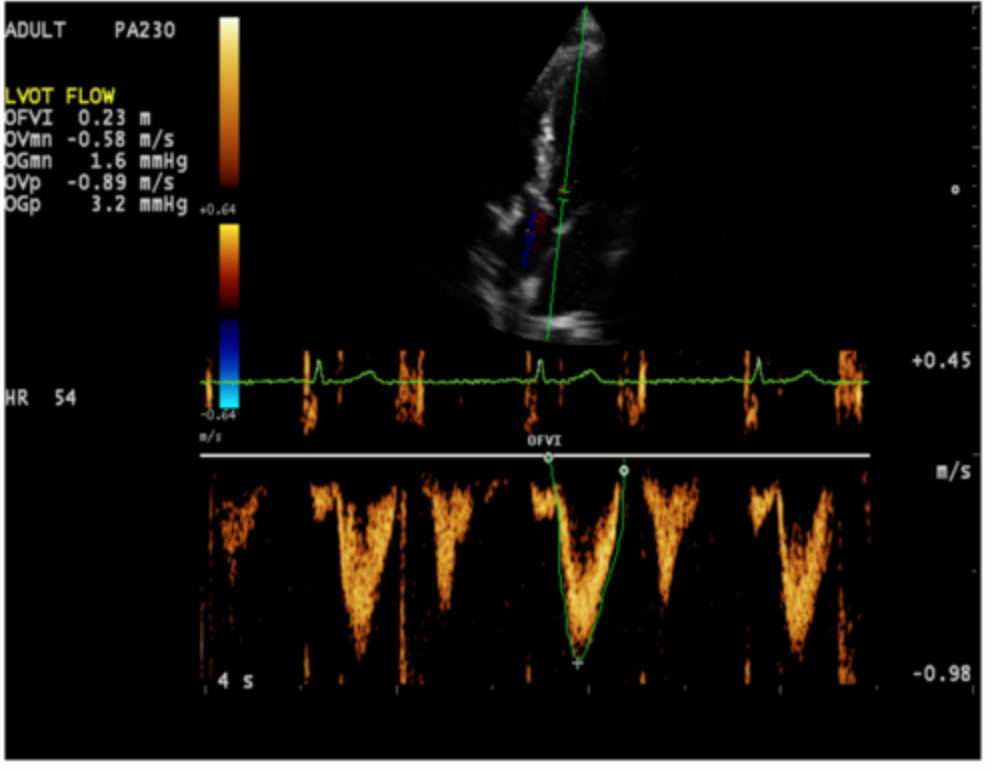Select the peak velocity cross marker
This screenshot has height=773, width=993.
(577, 662)
